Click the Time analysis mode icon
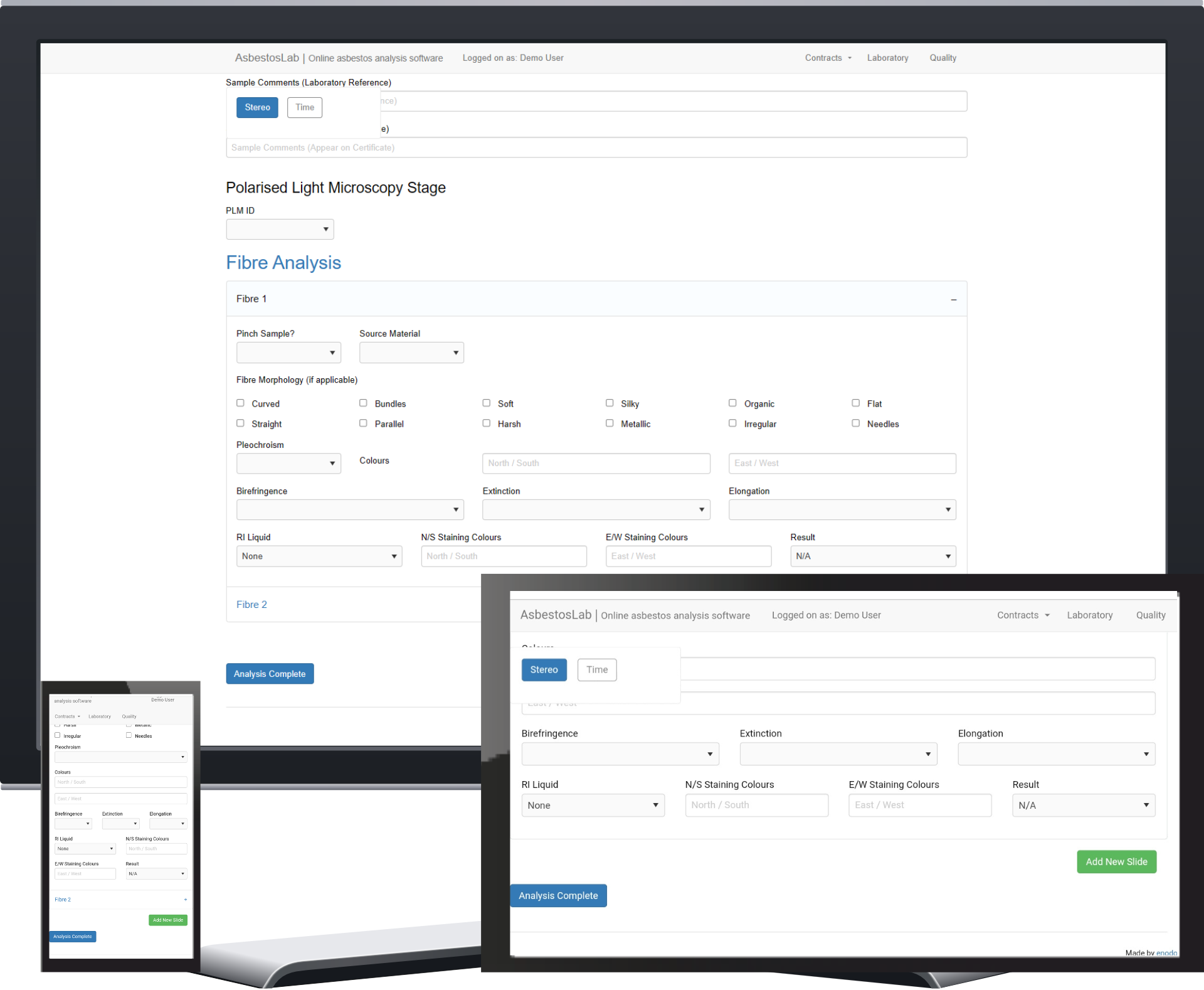The width and height of the screenshot is (1204, 990). tap(306, 107)
